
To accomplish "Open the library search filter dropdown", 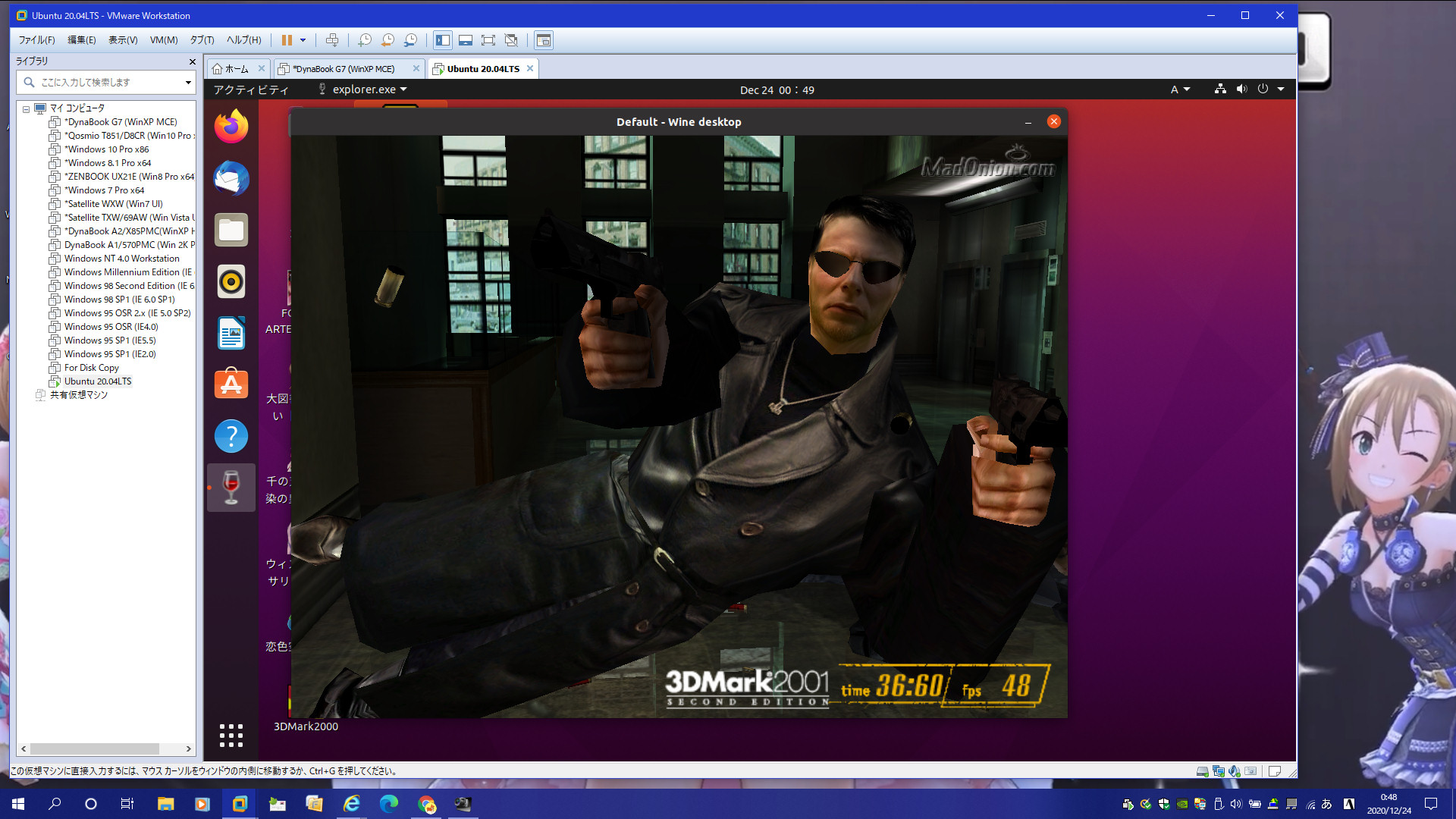I will pyautogui.click(x=188, y=82).
